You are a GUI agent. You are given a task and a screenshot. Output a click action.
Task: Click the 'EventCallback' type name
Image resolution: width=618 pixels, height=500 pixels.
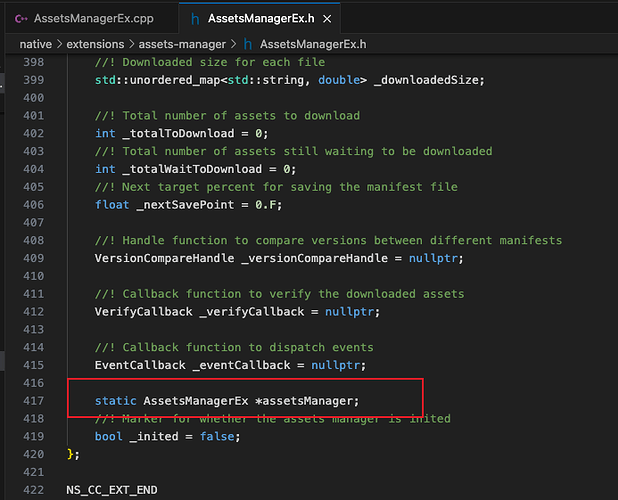tap(140, 365)
